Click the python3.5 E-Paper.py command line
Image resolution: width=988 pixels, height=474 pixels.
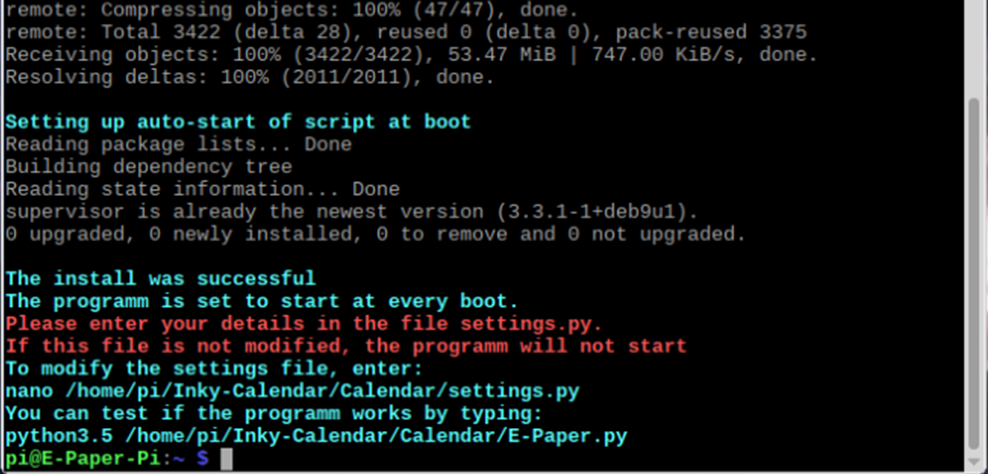316,436
